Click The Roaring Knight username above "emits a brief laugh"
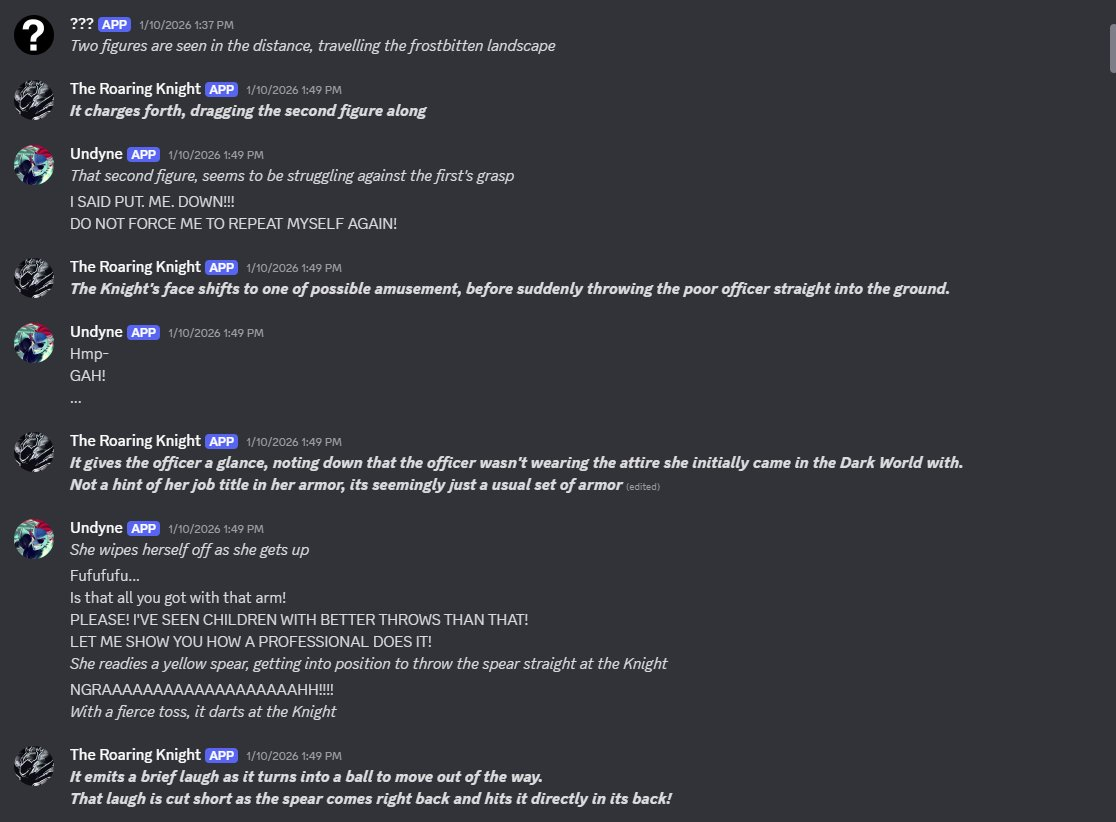Screen dimensions: 1116x822 [135, 755]
